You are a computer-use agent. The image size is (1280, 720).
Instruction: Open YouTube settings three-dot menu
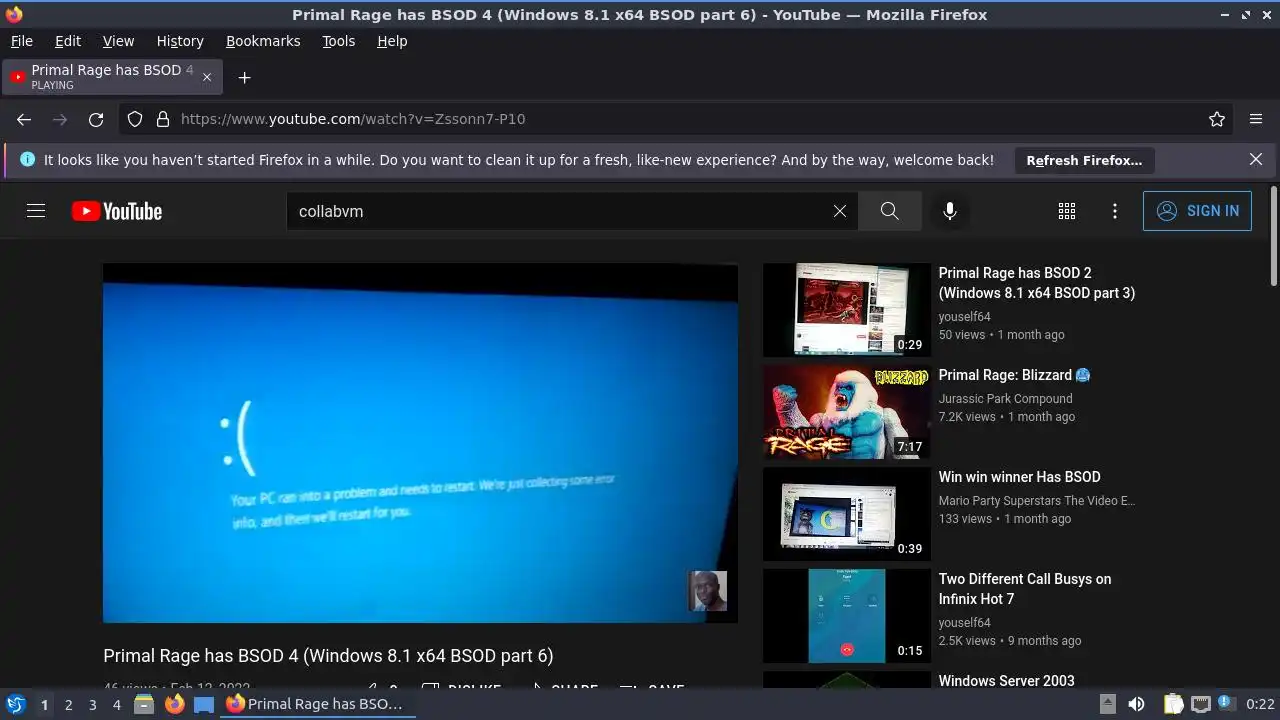click(1115, 211)
